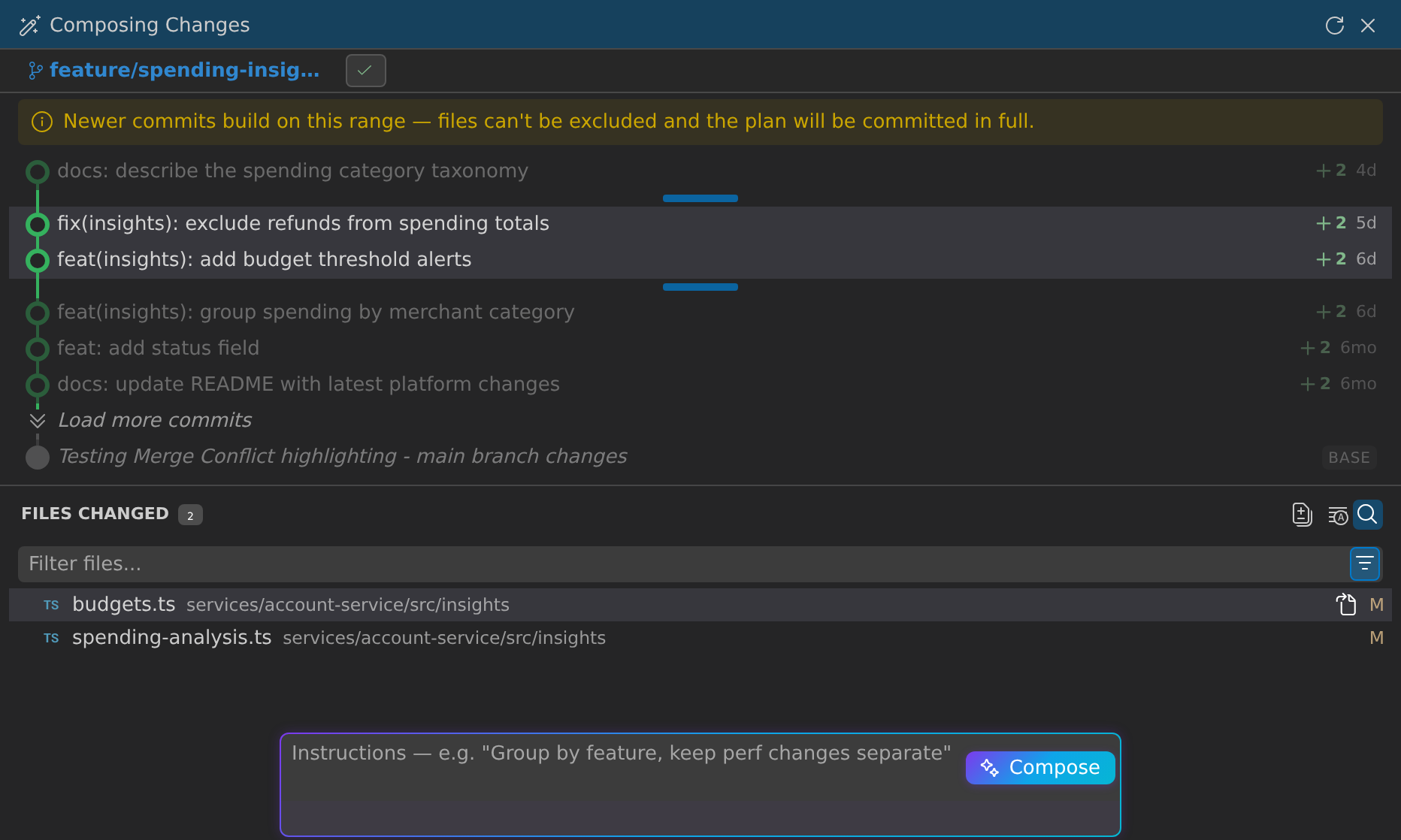Image resolution: width=1401 pixels, height=840 pixels.
Task: Select commit 'feat(insights): add budget threshold alerts'
Action: tap(700, 259)
